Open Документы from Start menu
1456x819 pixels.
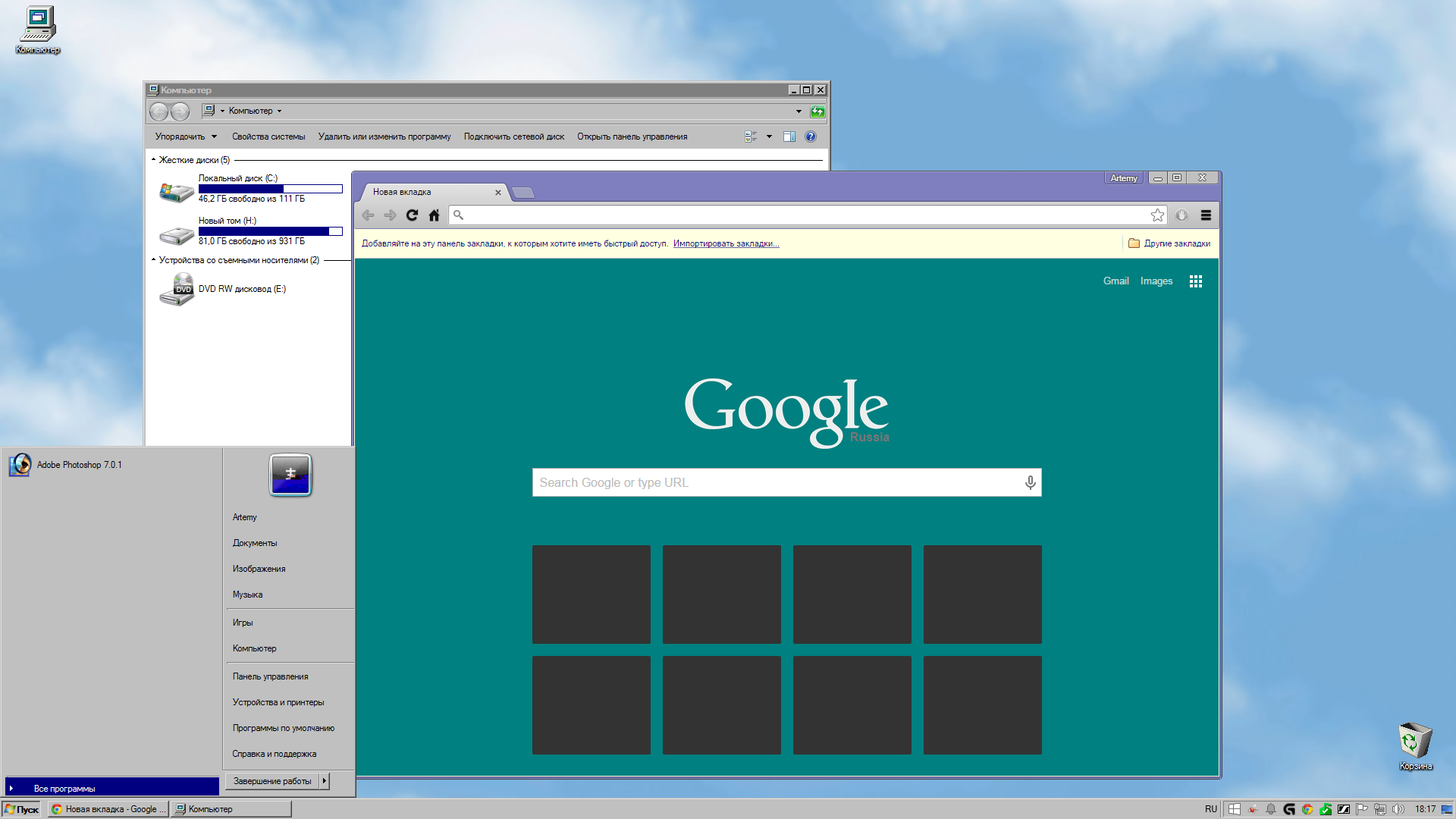(255, 543)
